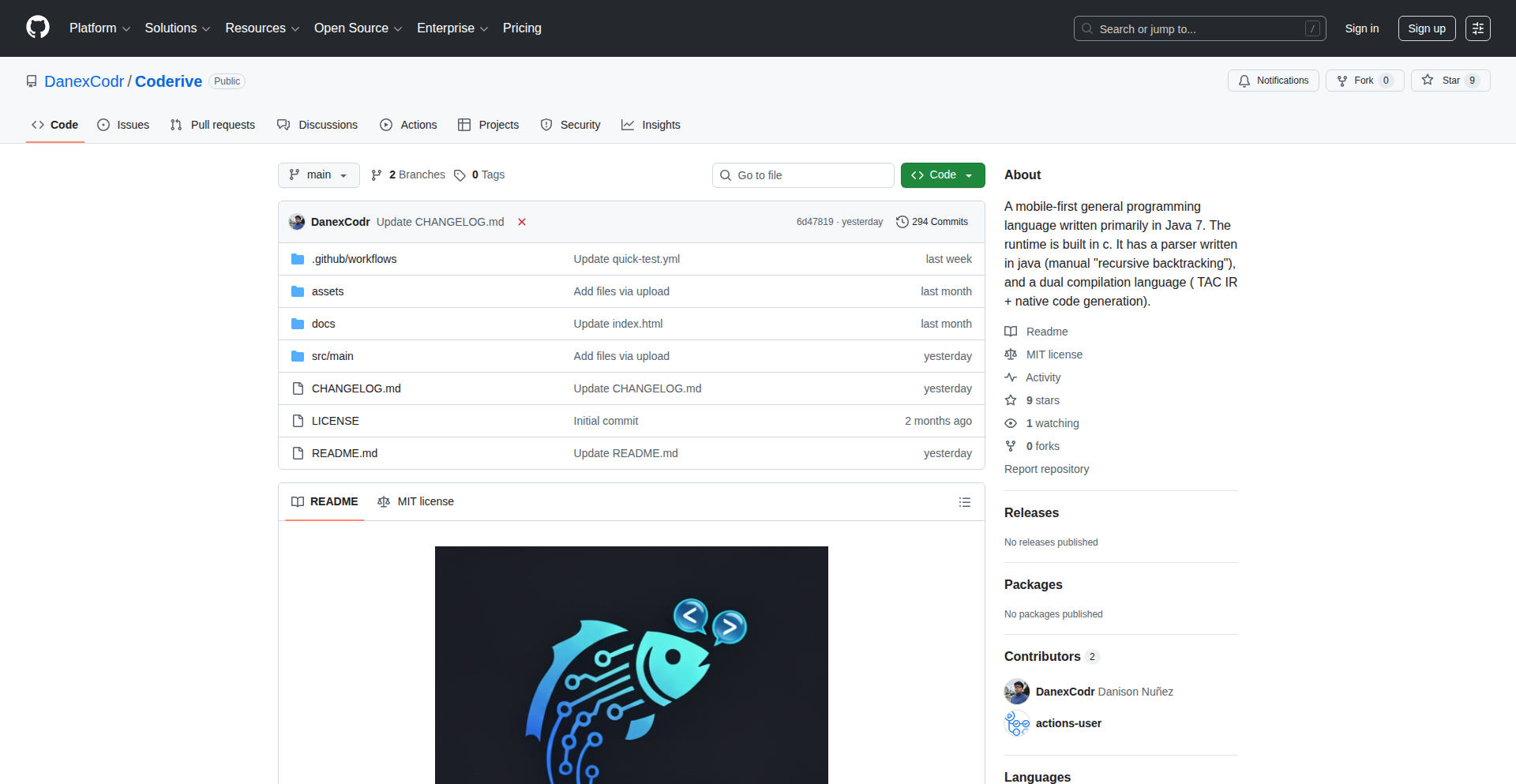
Task: Click the CHANGELOG.md file icon
Action: pyautogui.click(x=298, y=388)
